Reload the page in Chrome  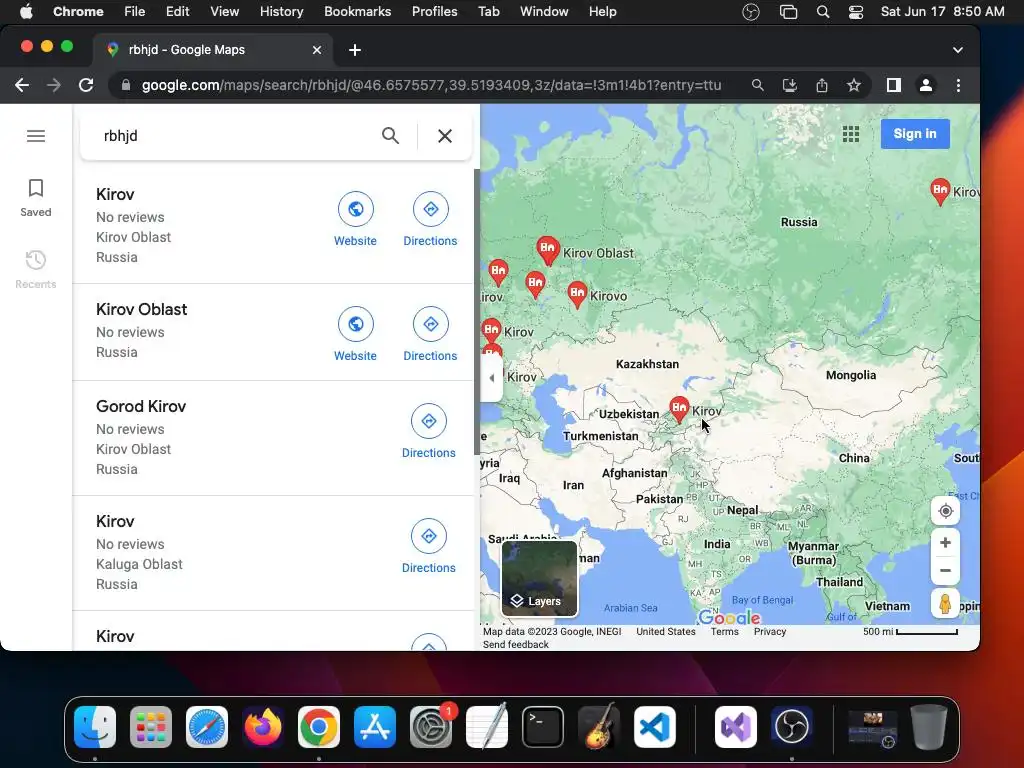(86, 86)
